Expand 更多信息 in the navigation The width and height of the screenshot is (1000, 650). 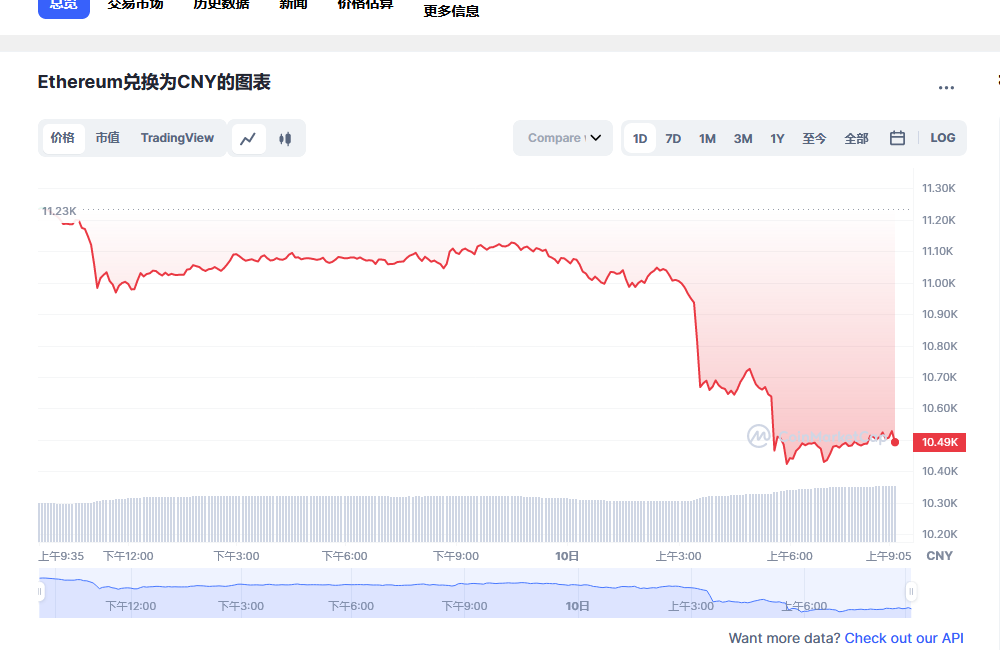coord(450,10)
